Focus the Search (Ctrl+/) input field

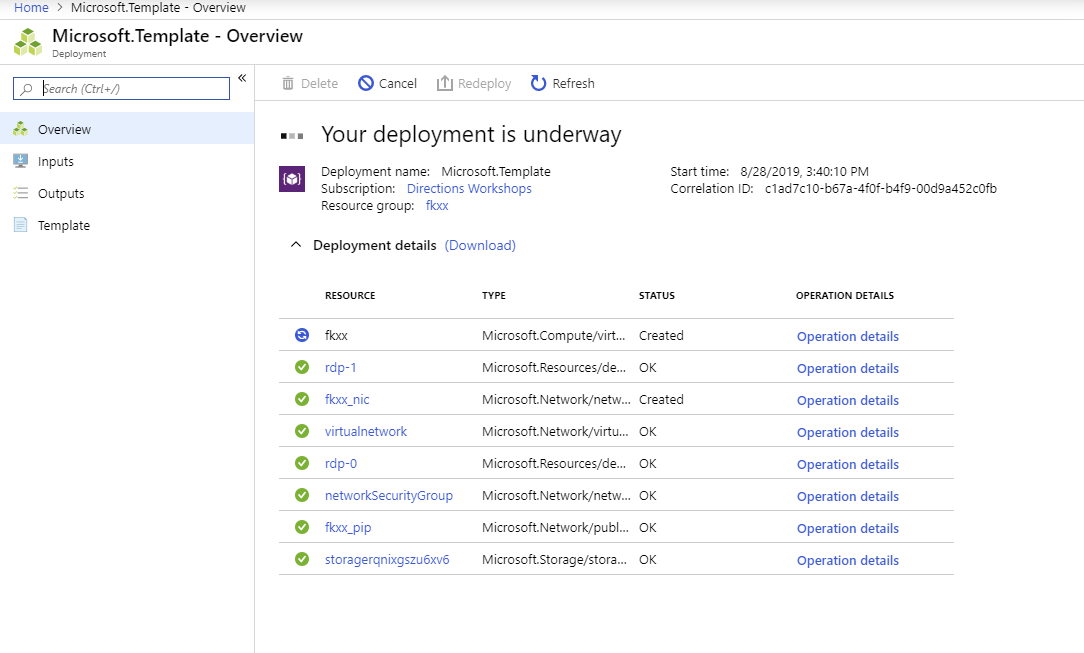coord(122,88)
